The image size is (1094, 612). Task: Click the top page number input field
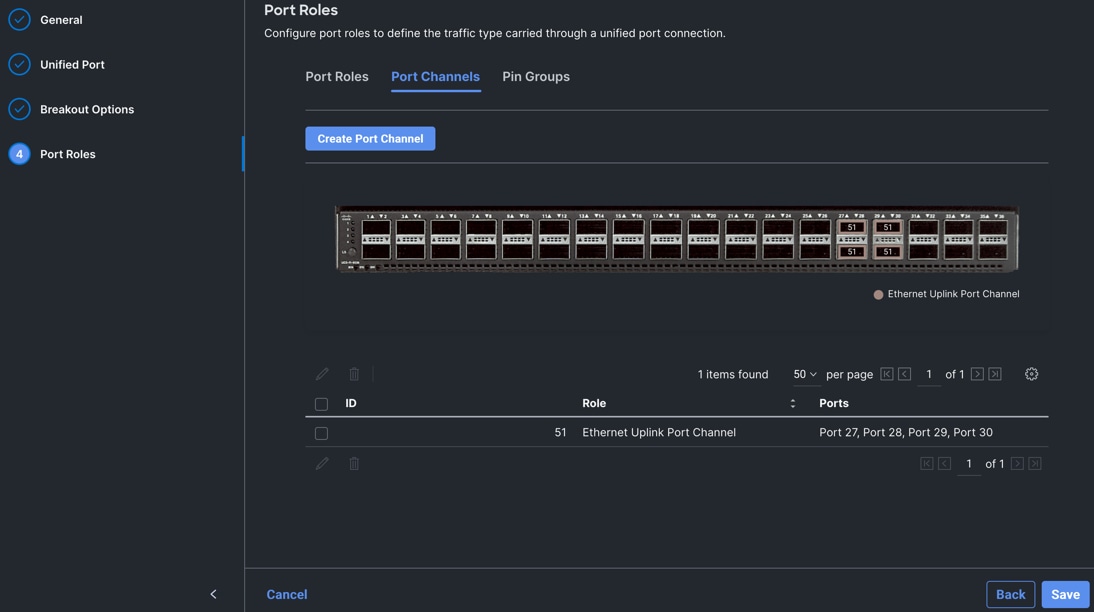[929, 374]
